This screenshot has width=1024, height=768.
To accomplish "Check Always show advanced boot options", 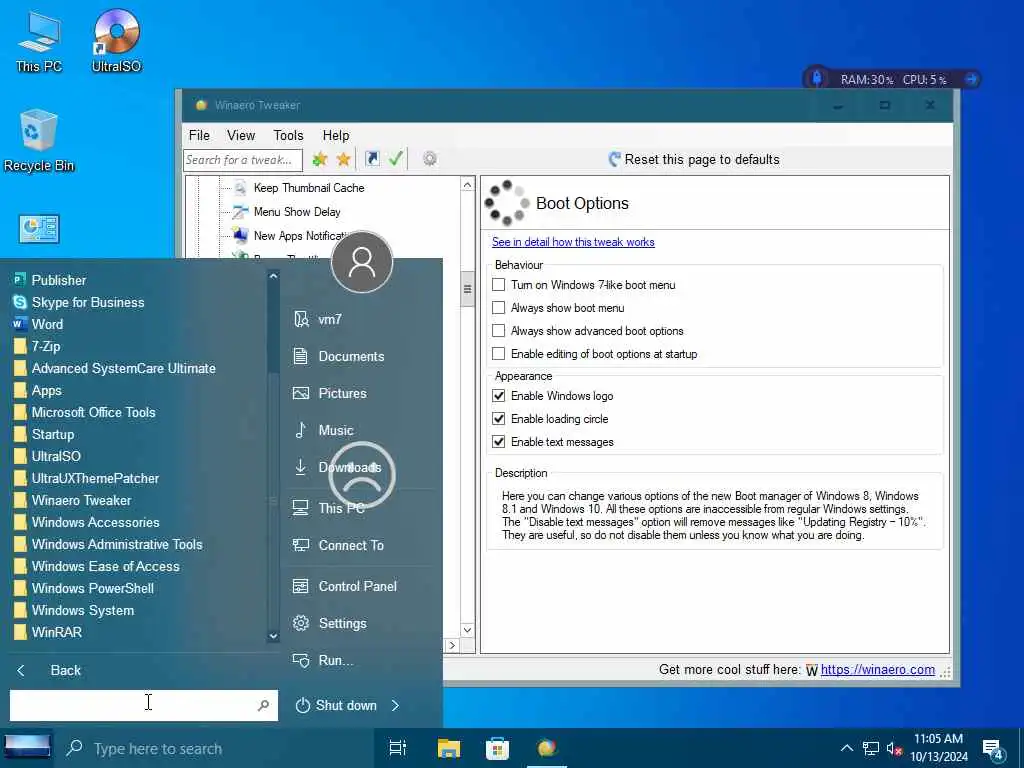I will 499,330.
